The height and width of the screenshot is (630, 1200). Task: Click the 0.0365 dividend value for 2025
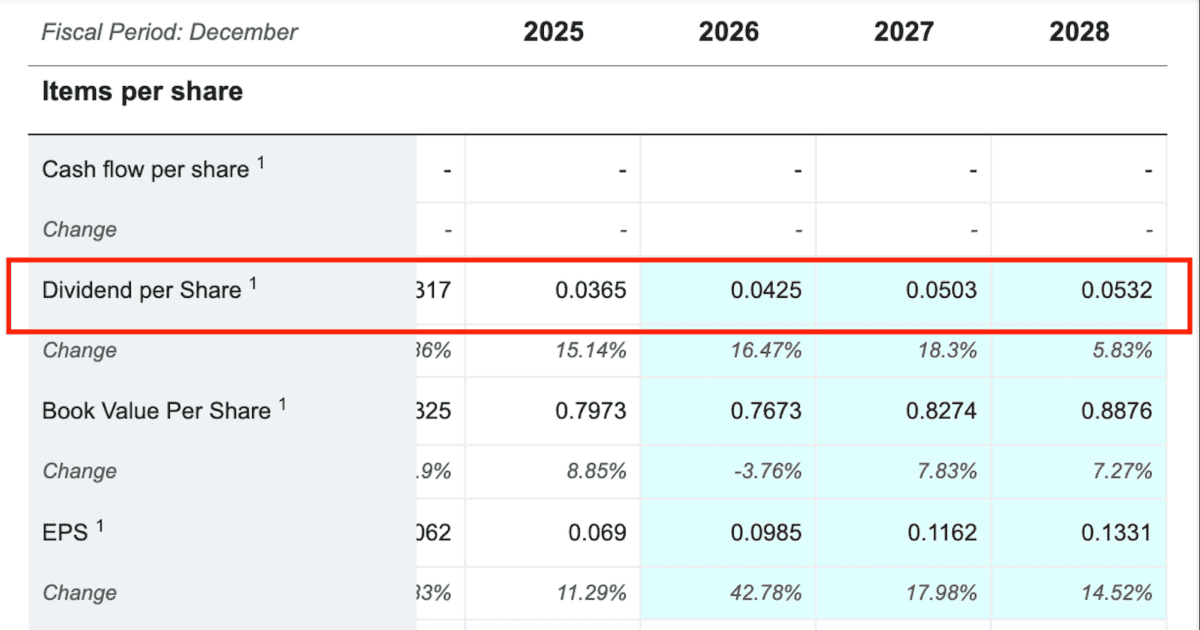pos(591,291)
